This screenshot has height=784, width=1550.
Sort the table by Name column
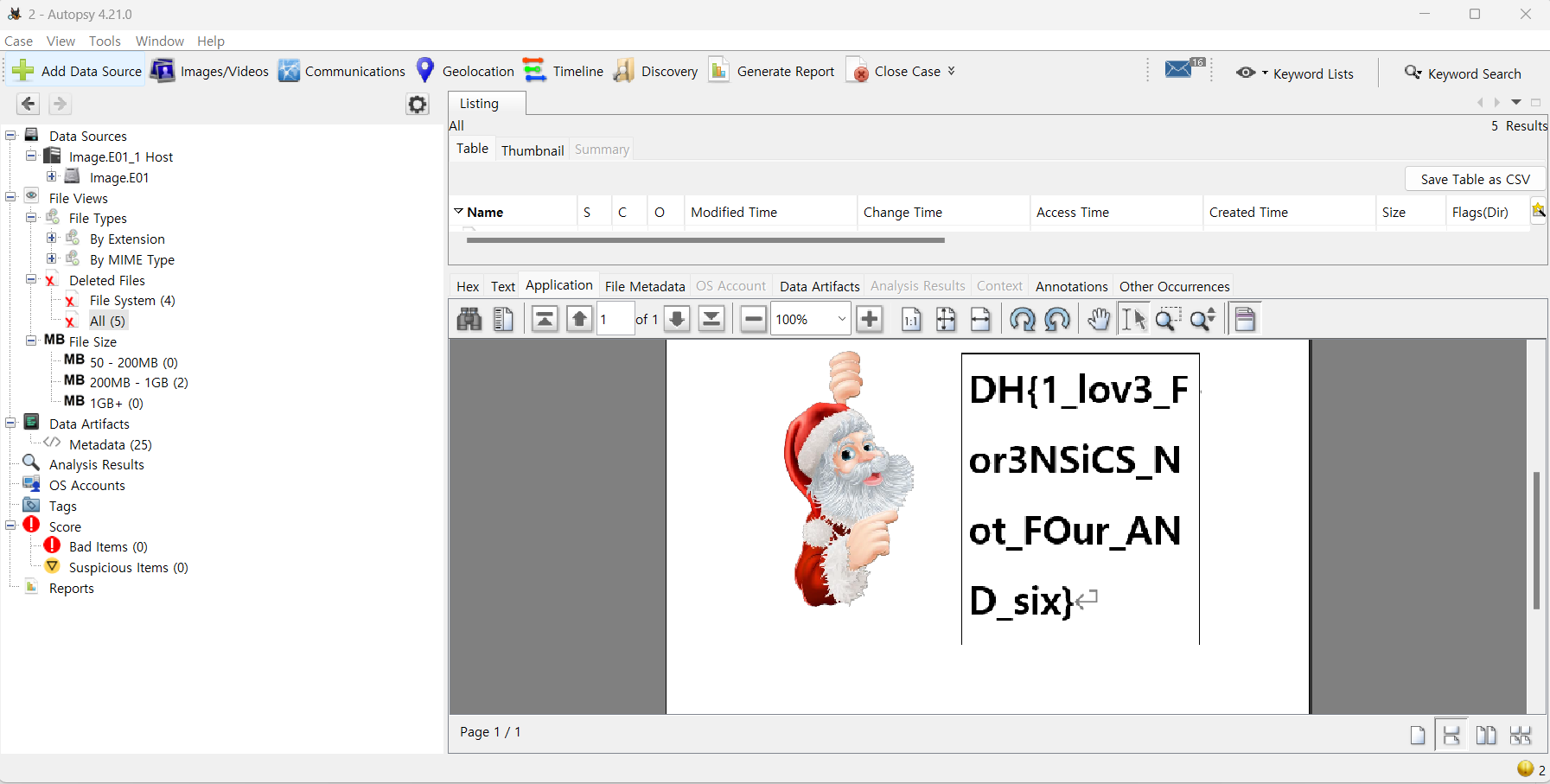513,212
